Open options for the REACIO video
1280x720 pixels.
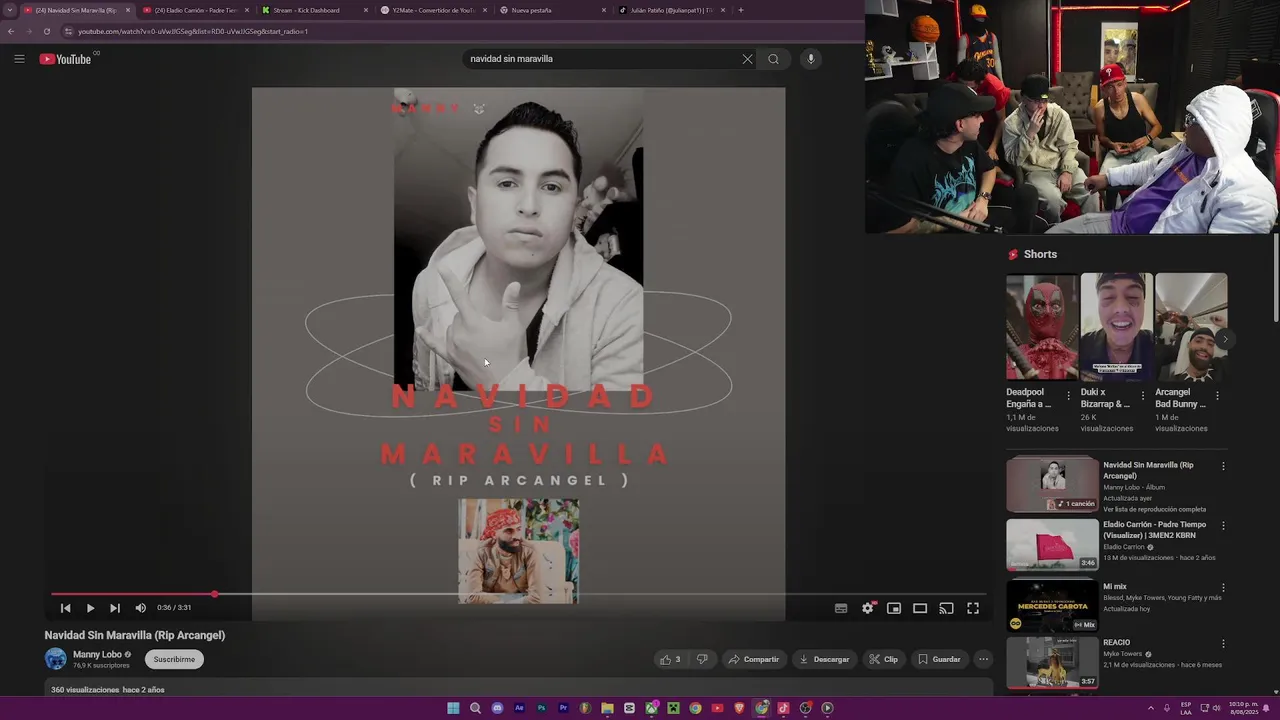coord(1222,644)
